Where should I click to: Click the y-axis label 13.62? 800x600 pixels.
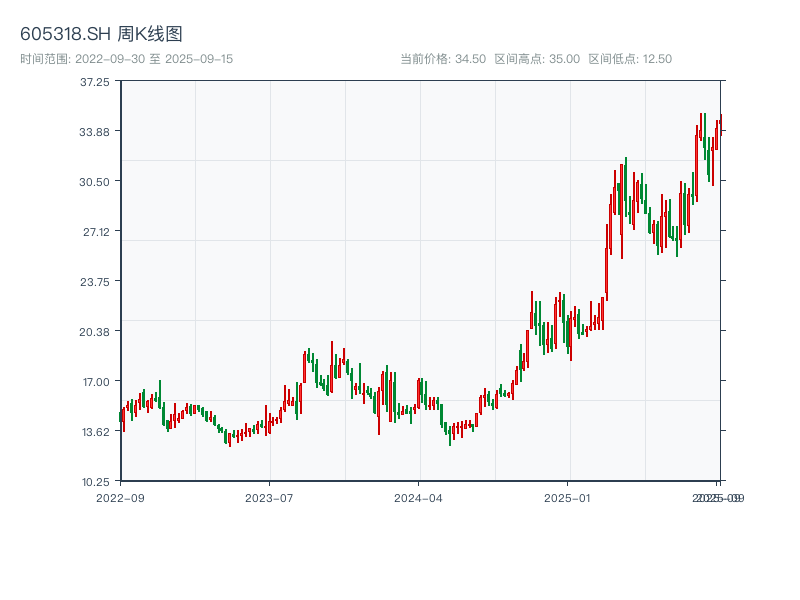coord(96,432)
